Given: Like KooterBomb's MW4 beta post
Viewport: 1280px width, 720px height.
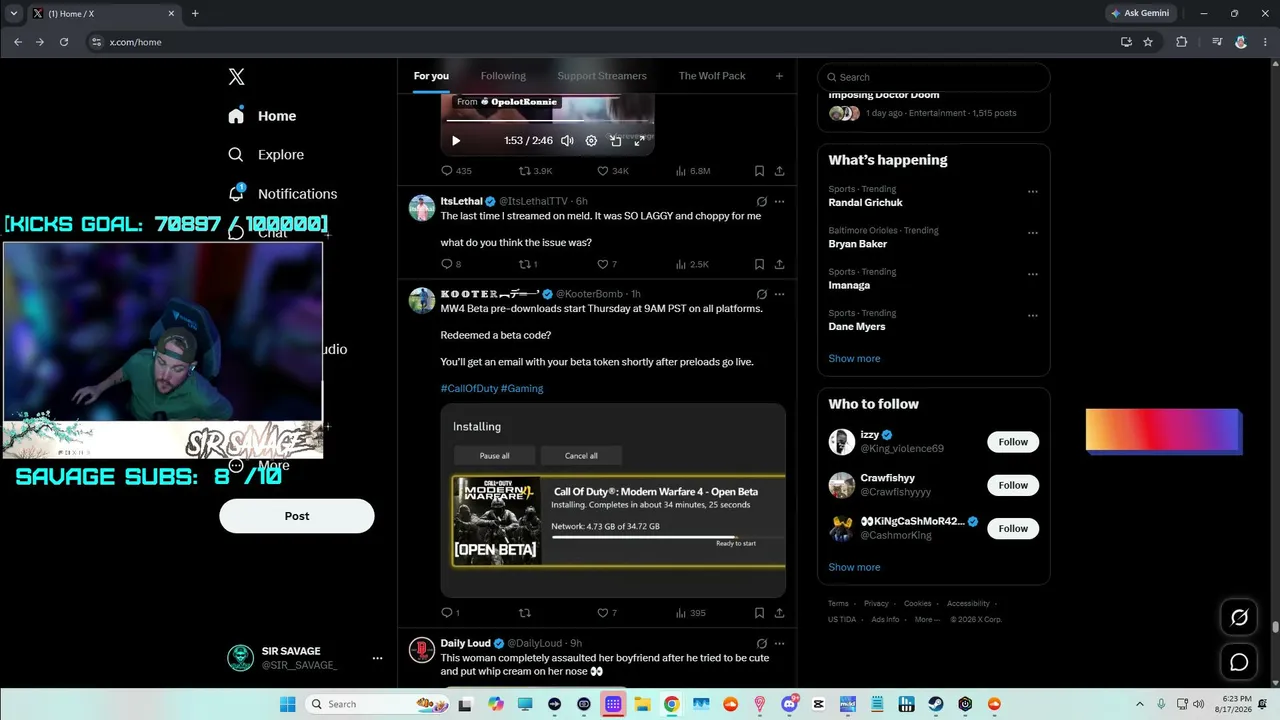Looking at the screenshot, I should [x=606, y=613].
